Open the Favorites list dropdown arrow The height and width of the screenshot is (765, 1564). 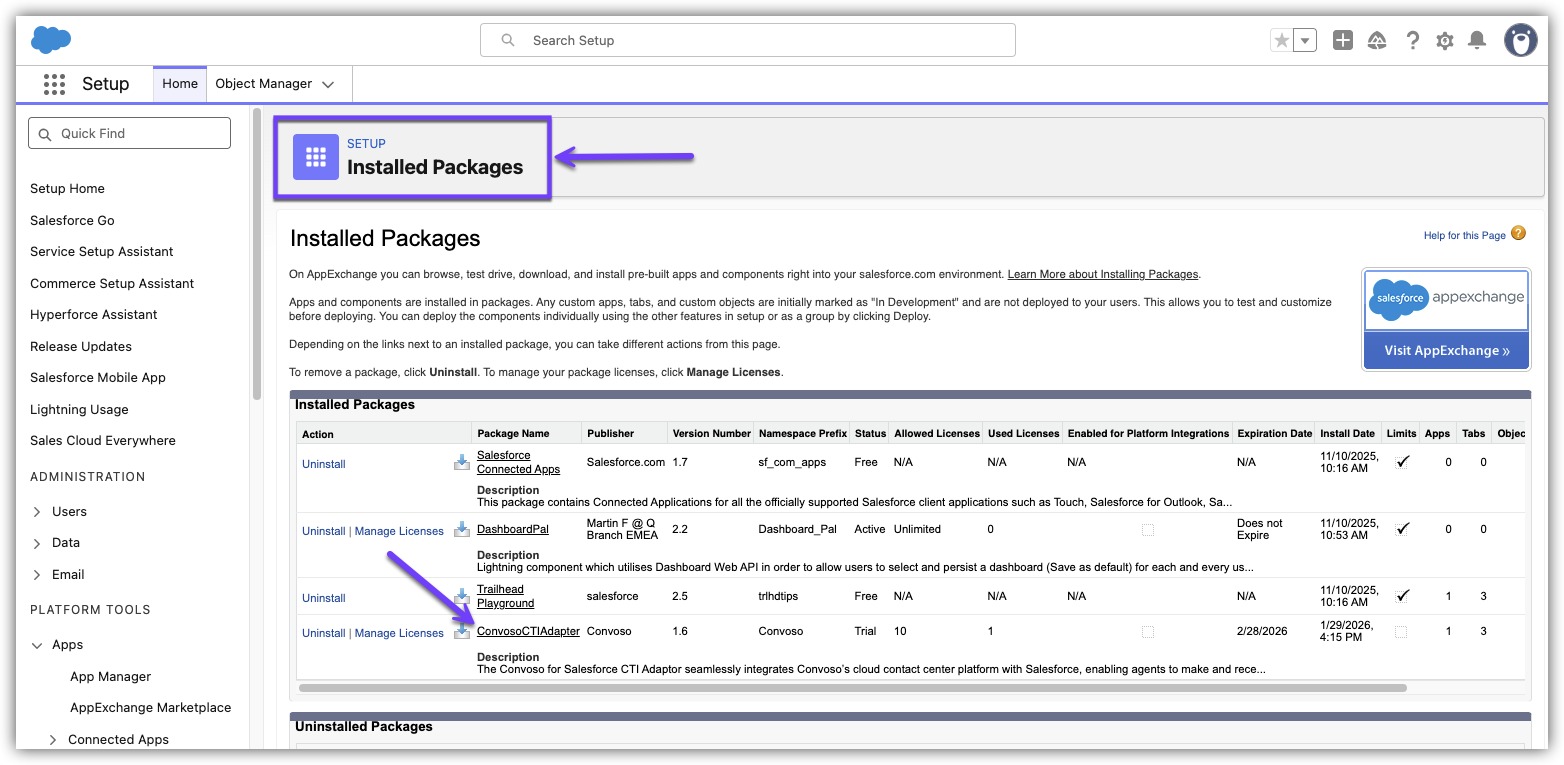pyautogui.click(x=1305, y=40)
